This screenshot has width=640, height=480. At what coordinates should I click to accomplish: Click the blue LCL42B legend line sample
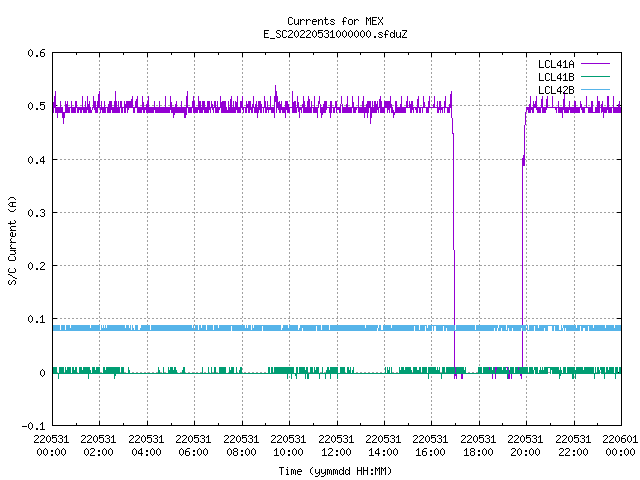(x=595, y=89)
